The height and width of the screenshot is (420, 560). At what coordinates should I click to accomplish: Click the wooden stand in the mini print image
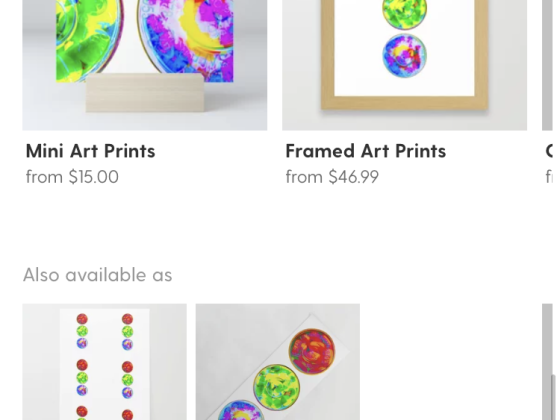click(145, 93)
